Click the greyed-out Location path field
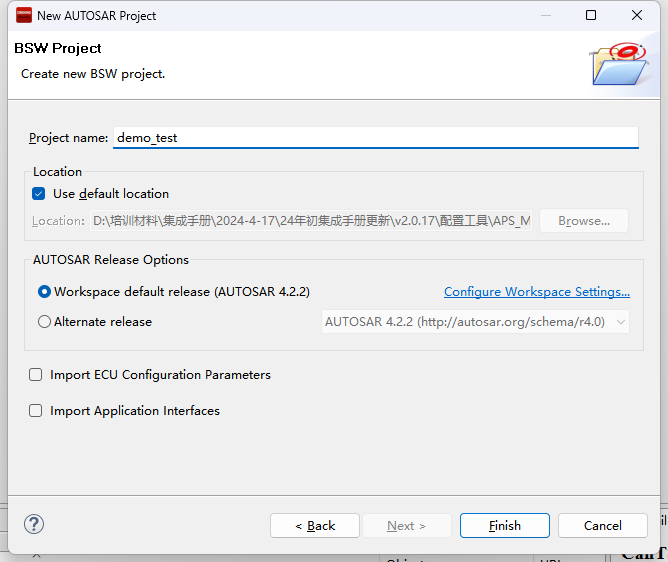Viewport: 668px width, 562px height. [x=311, y=221]
